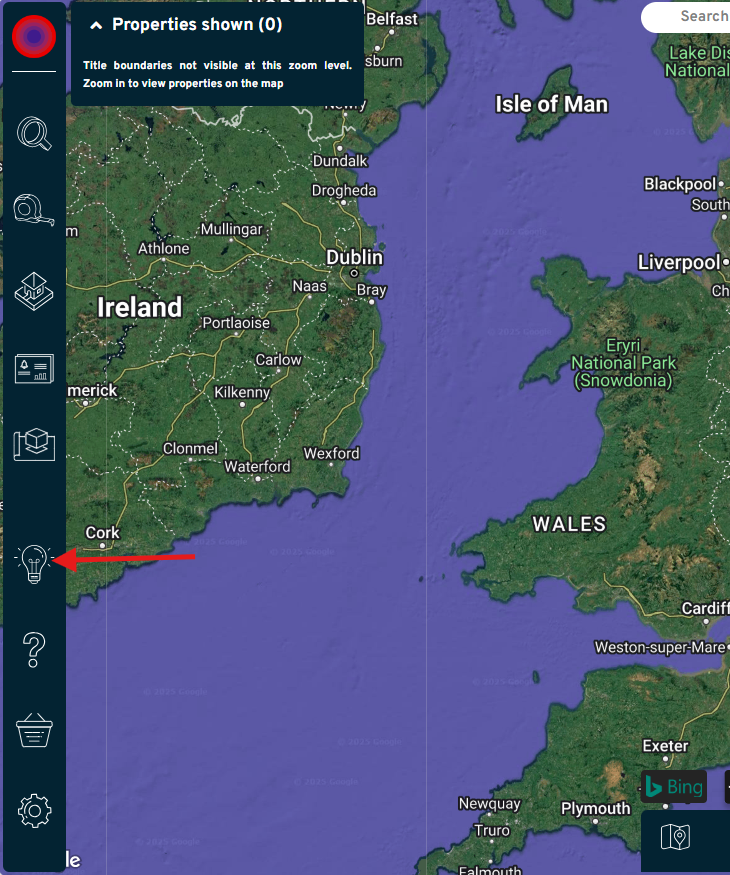
Task: Switch to the Bing map layer
Action: point(674,787)
